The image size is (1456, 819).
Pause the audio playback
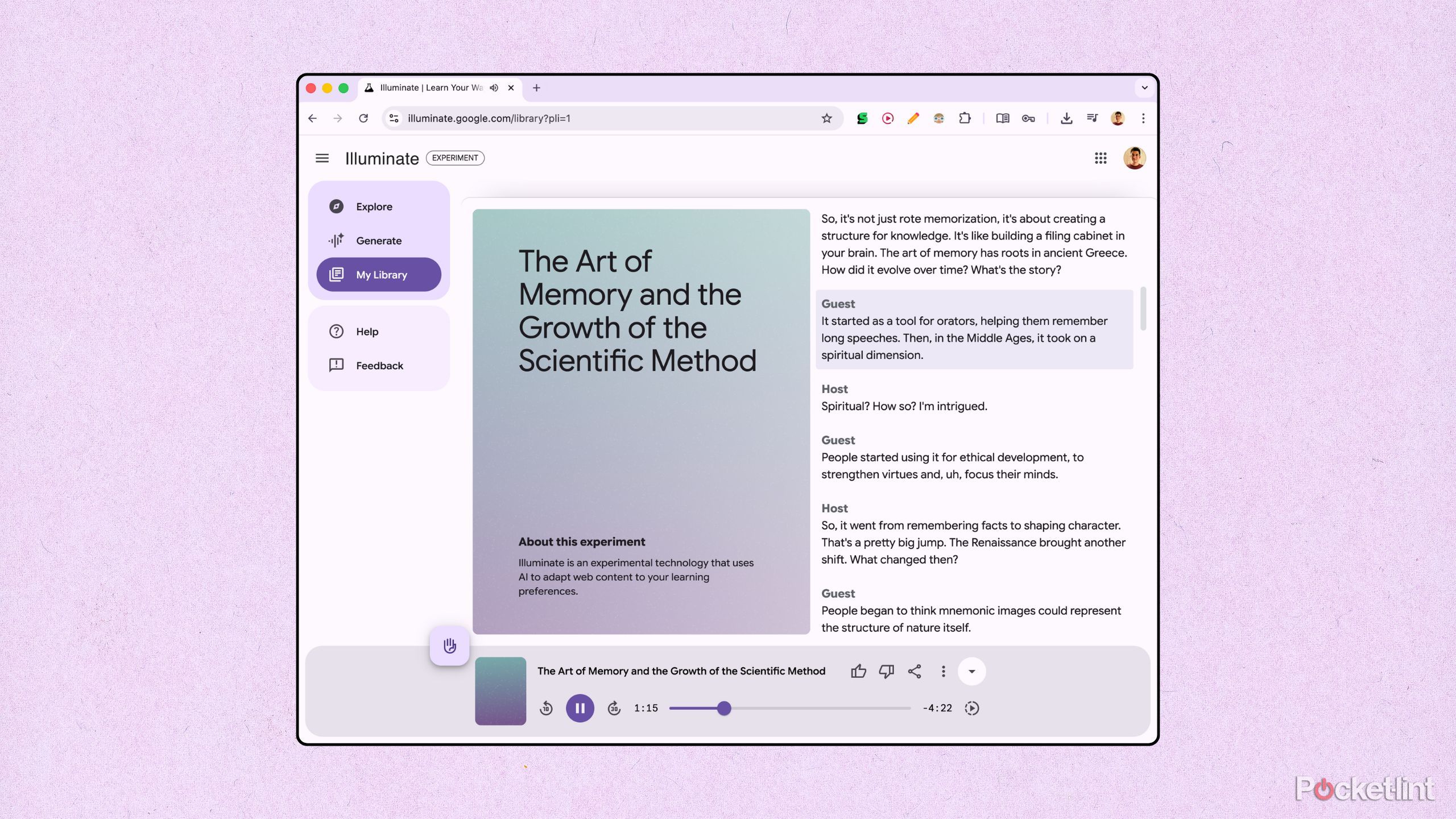pyautogui.click(x=580, y=709)
